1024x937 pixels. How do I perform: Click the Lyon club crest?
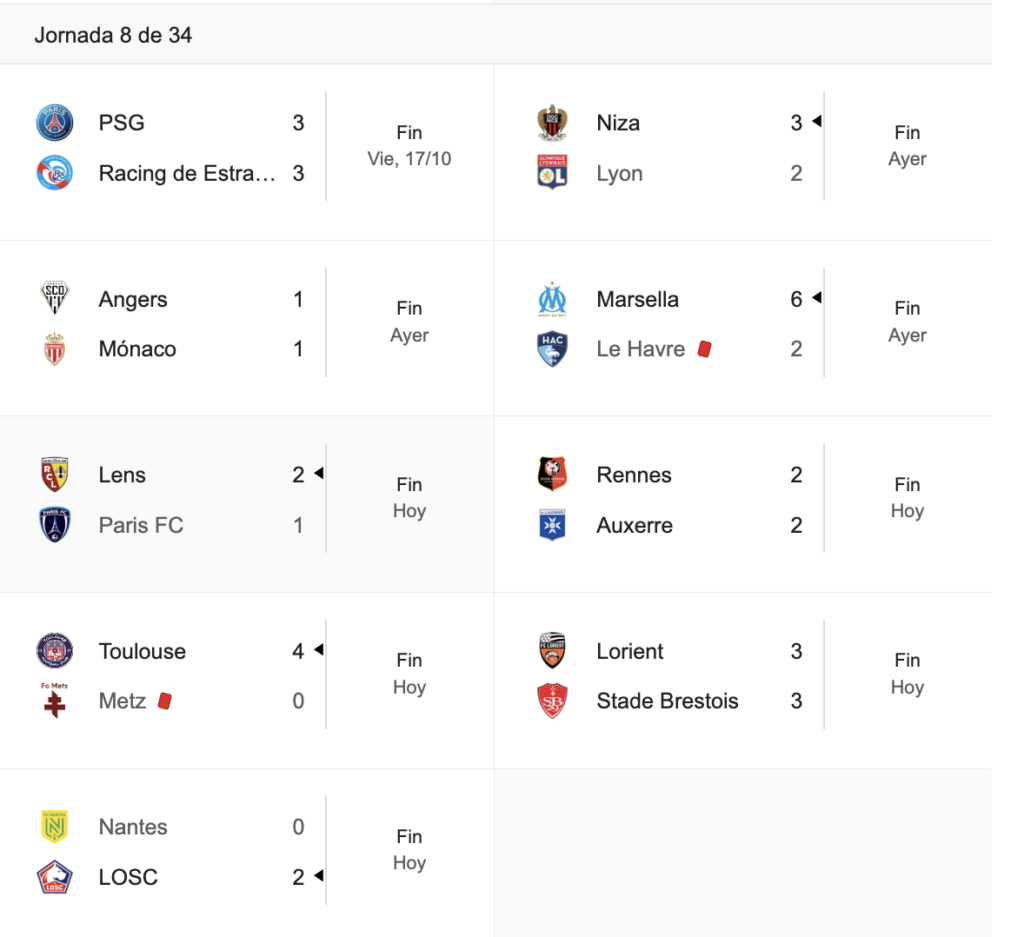tap(553, 173)
